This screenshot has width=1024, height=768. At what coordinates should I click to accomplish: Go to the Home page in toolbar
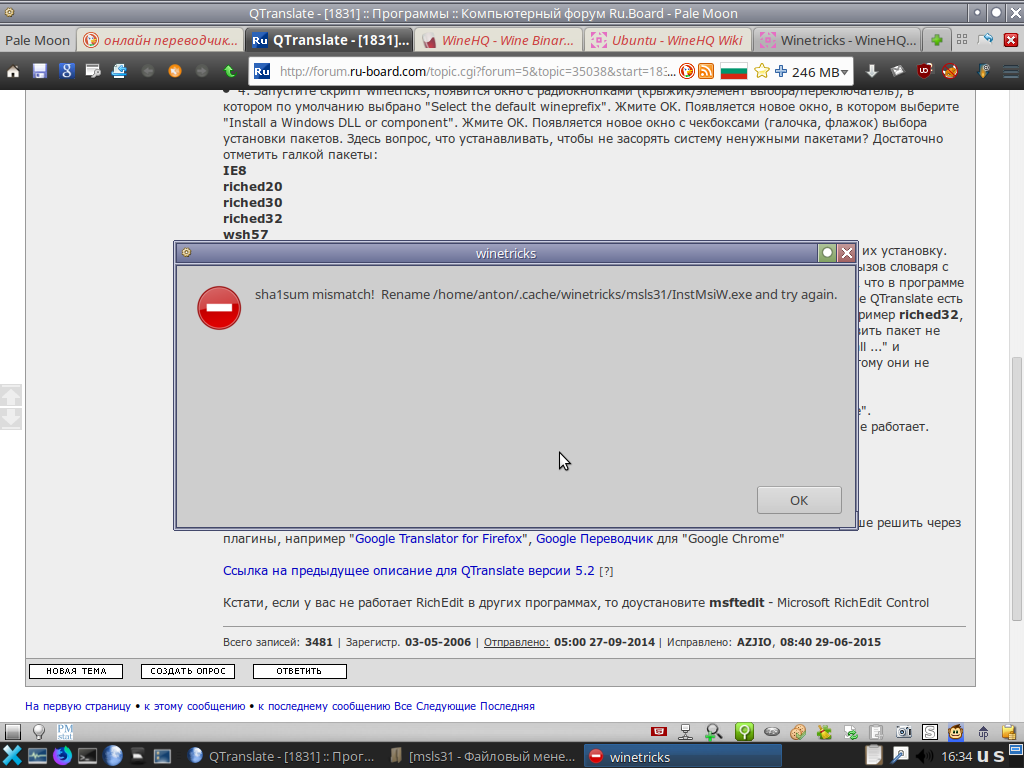point(13,71)
